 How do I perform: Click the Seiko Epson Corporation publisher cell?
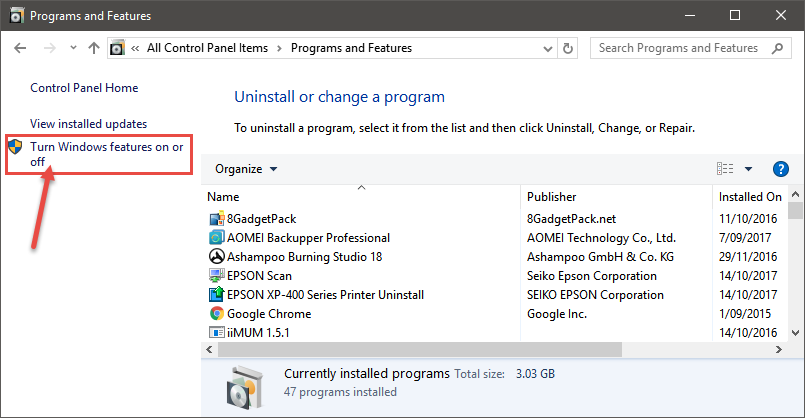coord(591,276)
